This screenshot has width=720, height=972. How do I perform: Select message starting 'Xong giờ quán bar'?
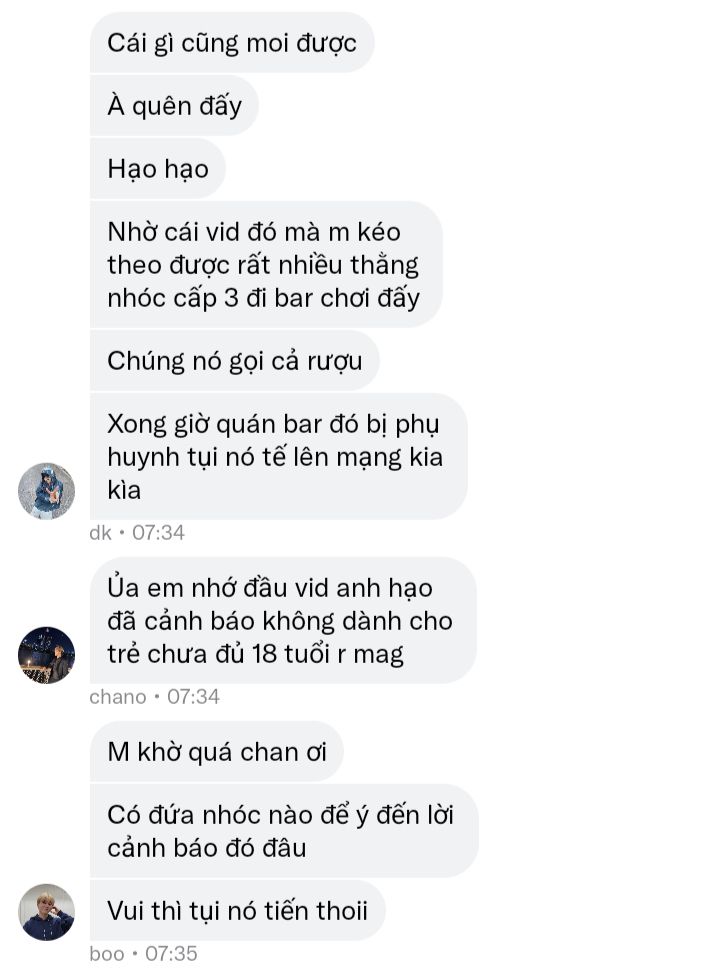278,456
